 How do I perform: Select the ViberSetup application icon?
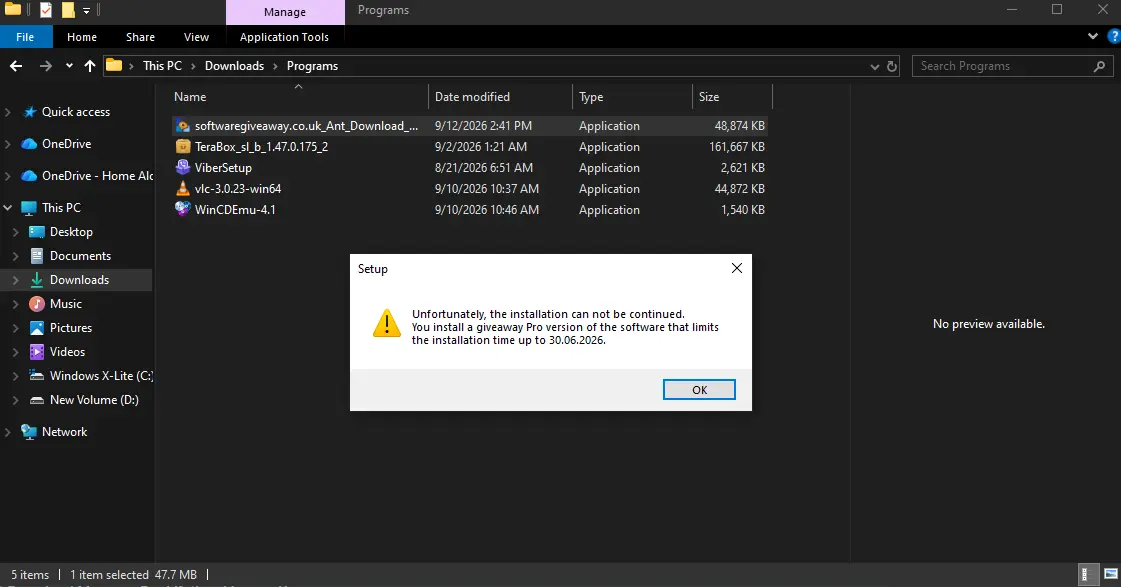pos(182,167)
